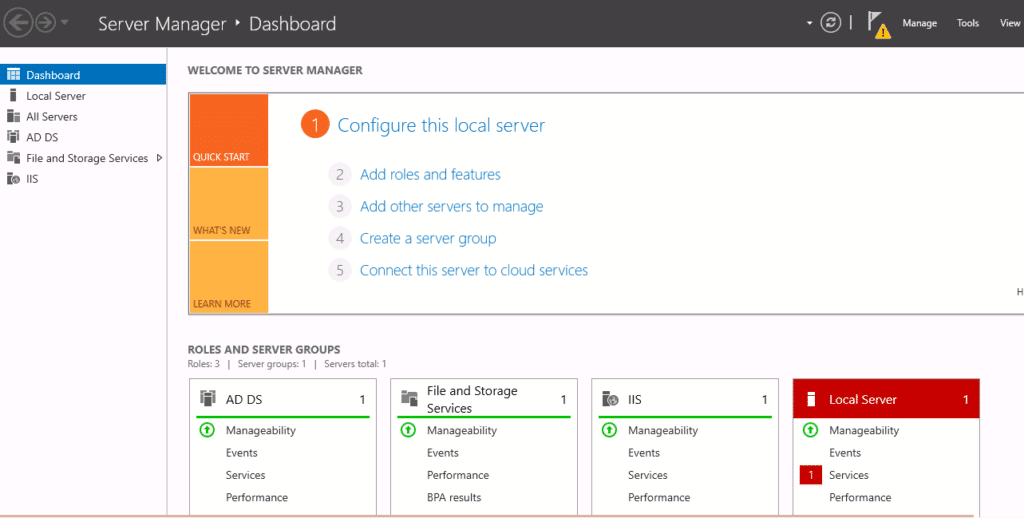
Task: Open Services in IIS tile
Action: (x=648, y=475)
